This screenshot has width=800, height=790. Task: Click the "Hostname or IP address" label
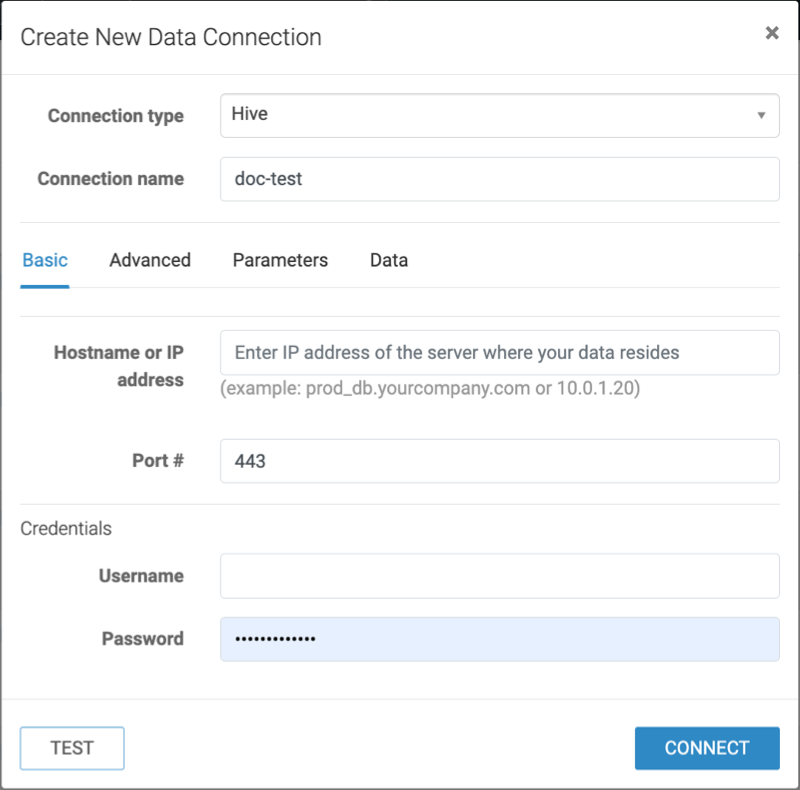tap(119, 366)
